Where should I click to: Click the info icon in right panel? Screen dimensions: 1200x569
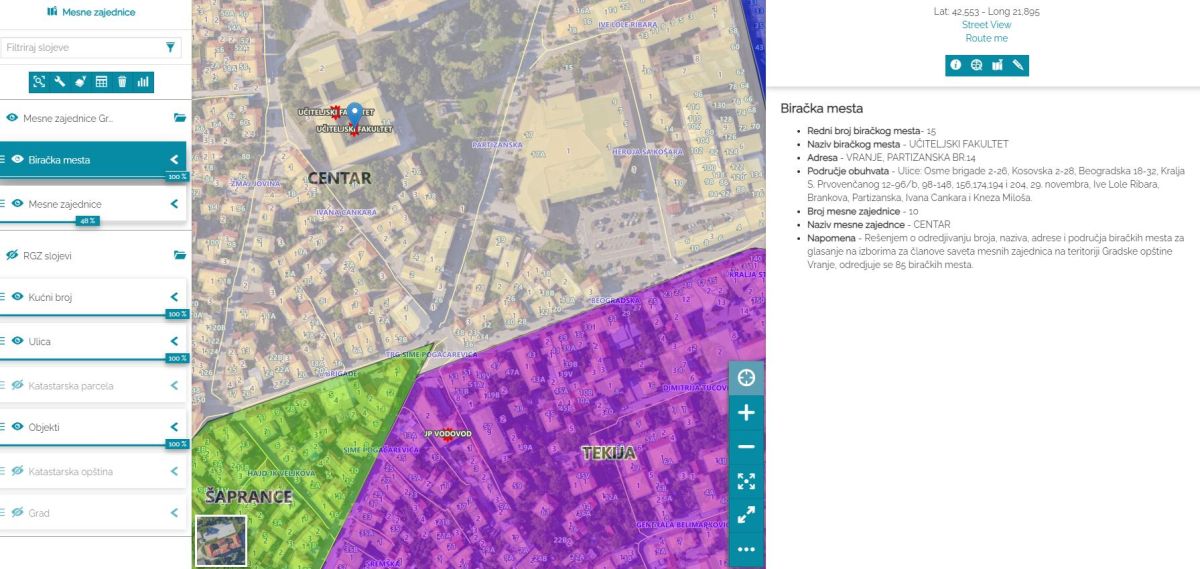tap(955, 65)
